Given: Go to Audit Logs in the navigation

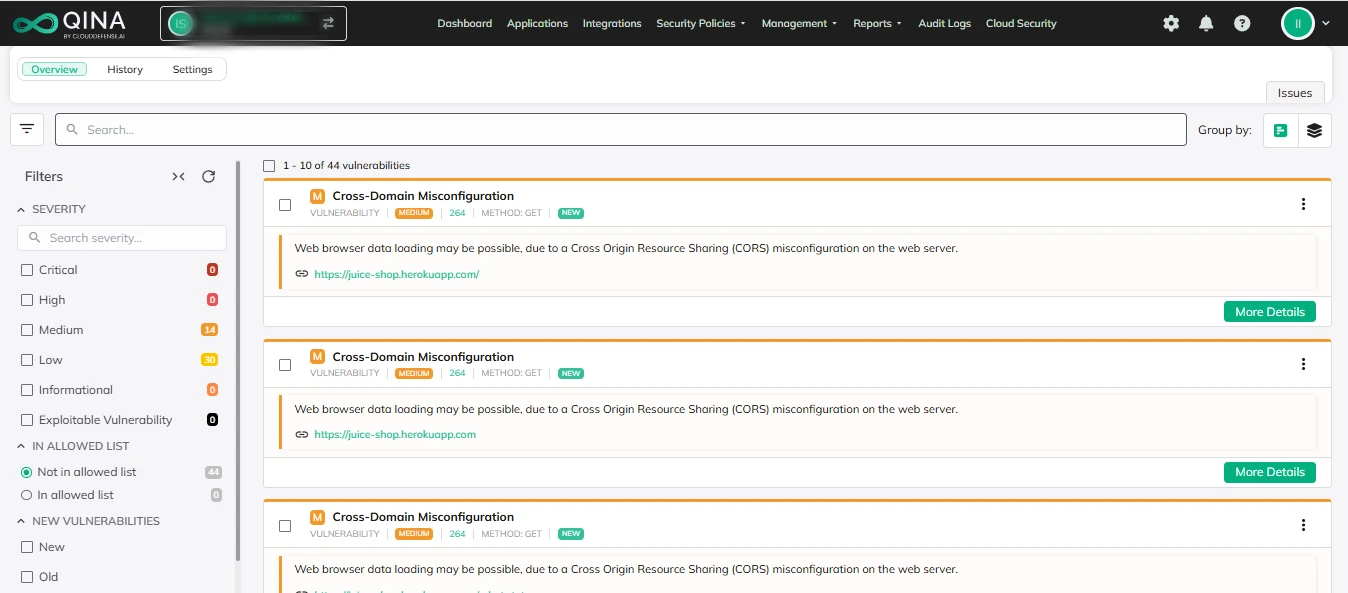Looking at the screenshot, I should click(944, 23).
